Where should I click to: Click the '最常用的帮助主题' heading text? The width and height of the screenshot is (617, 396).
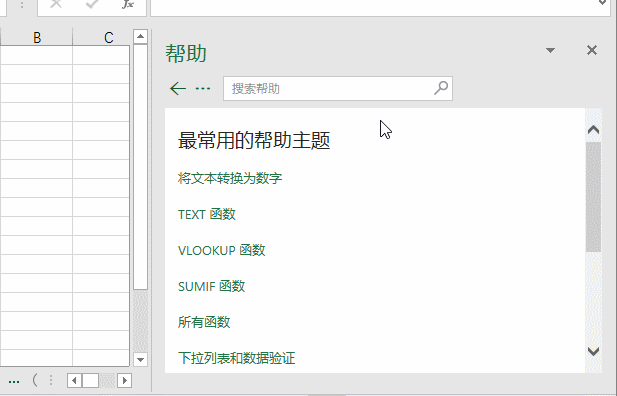pyautogui.click(x=254, y=140)
